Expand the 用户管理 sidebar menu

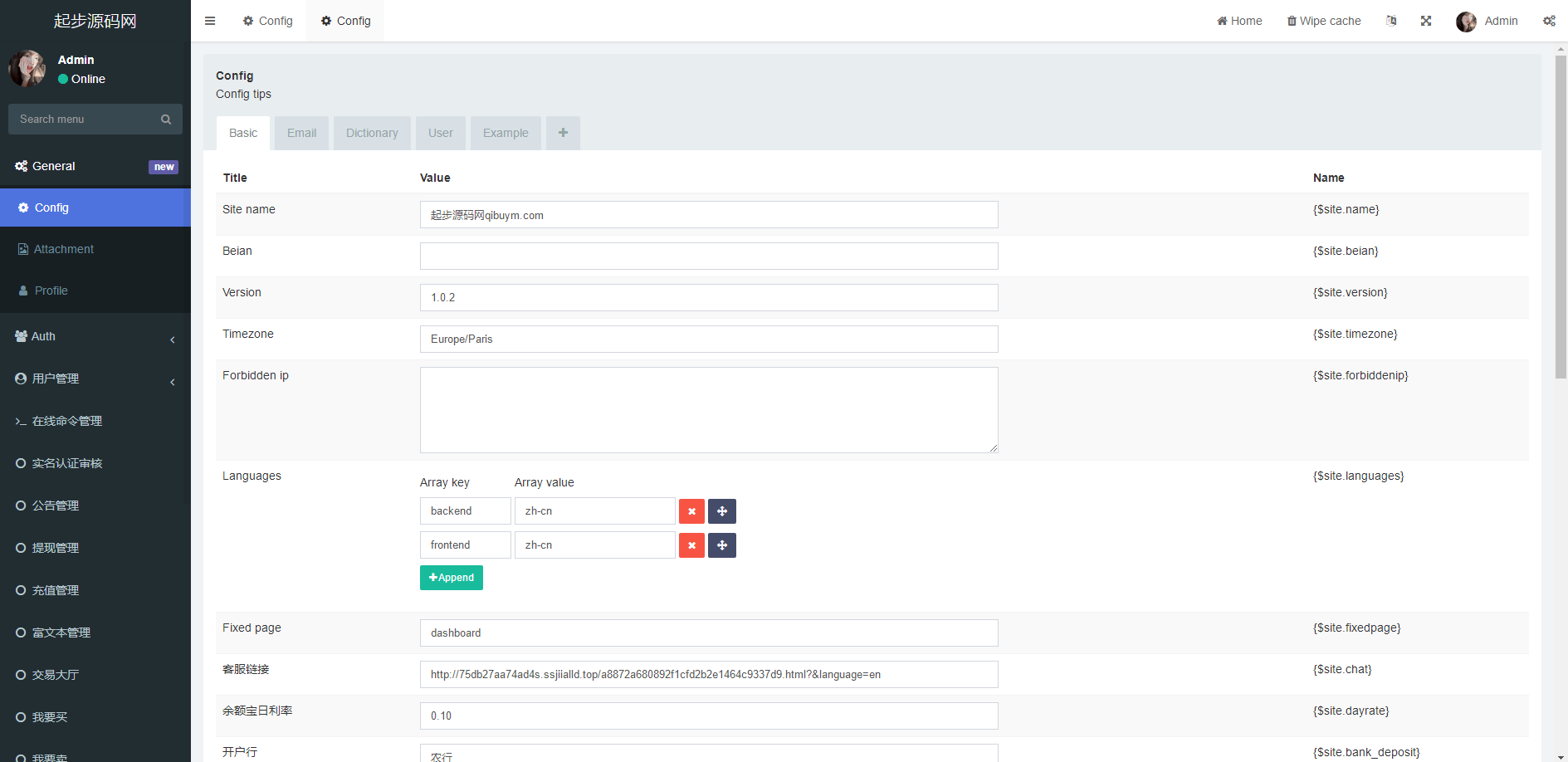(x=95, y=379)
